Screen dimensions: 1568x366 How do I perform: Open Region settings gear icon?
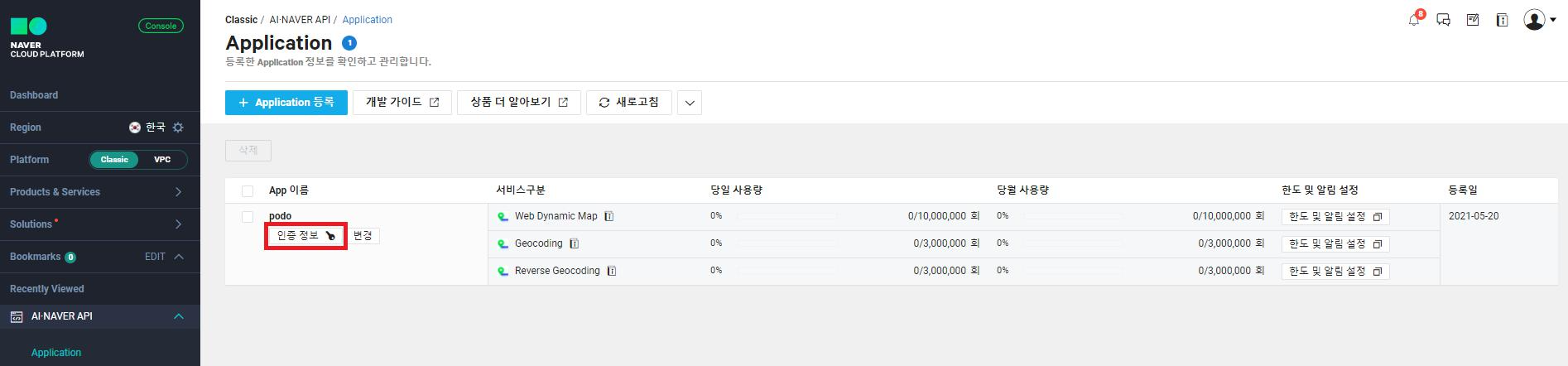pyautogui.click(x=178, y=128)
